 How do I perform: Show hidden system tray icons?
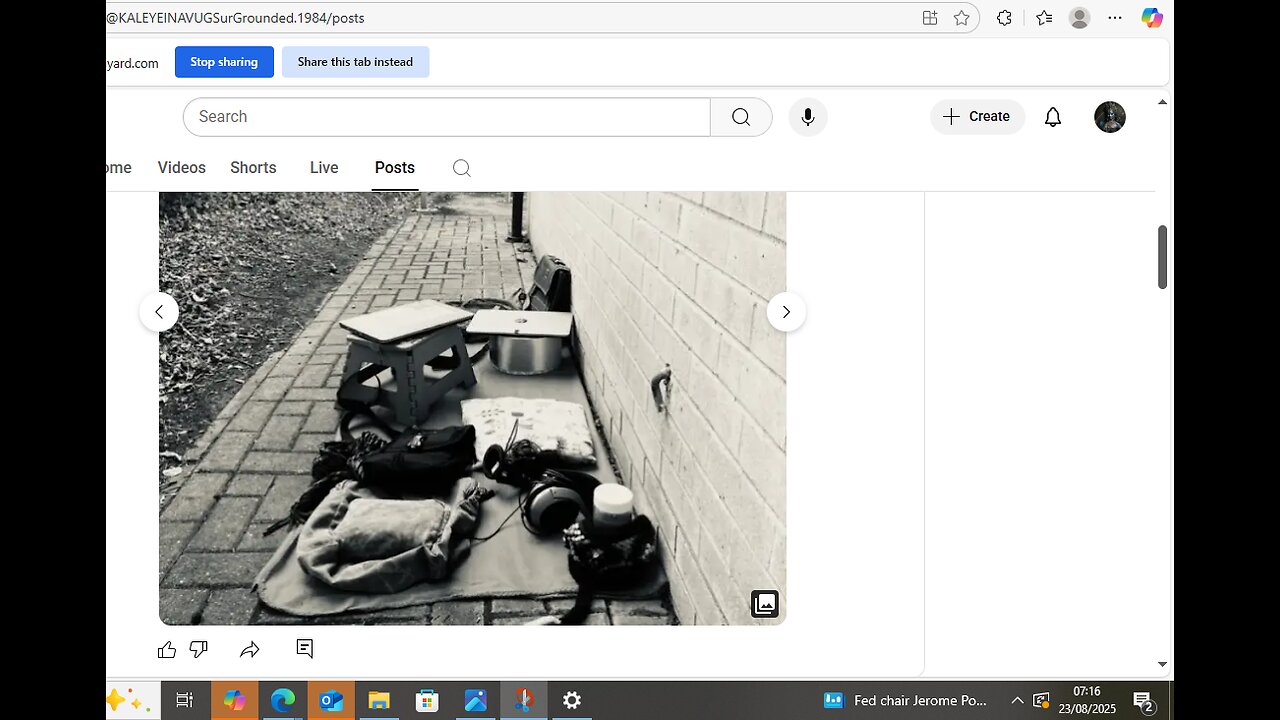1017,701
